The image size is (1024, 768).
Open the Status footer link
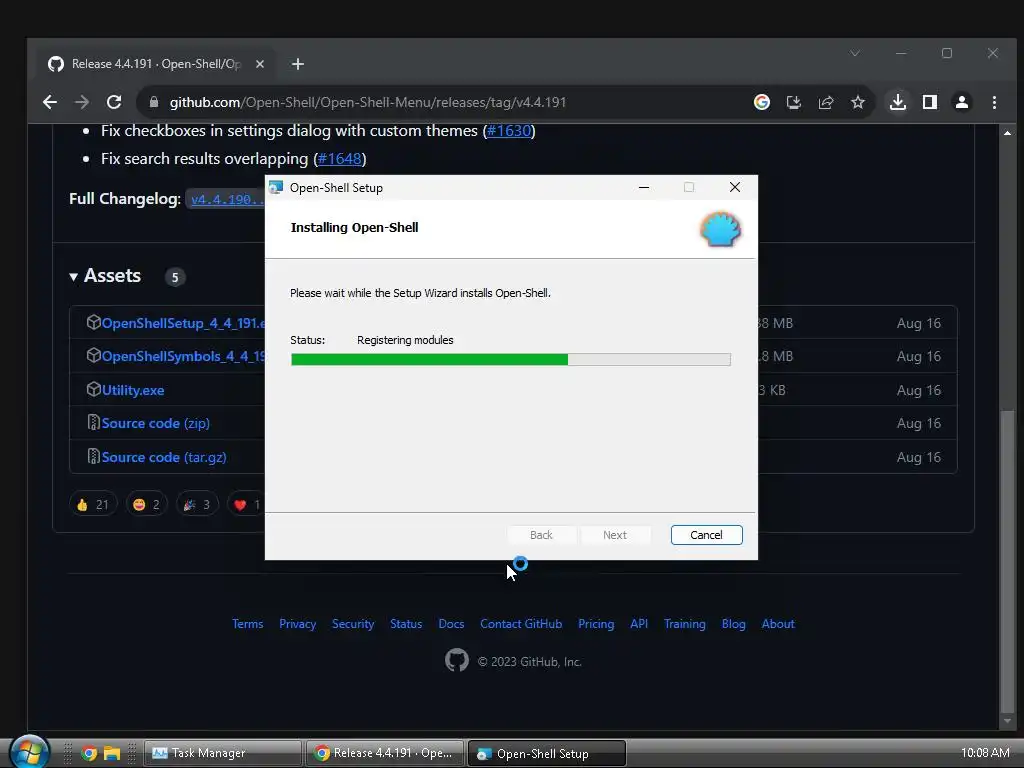[406, 624]
